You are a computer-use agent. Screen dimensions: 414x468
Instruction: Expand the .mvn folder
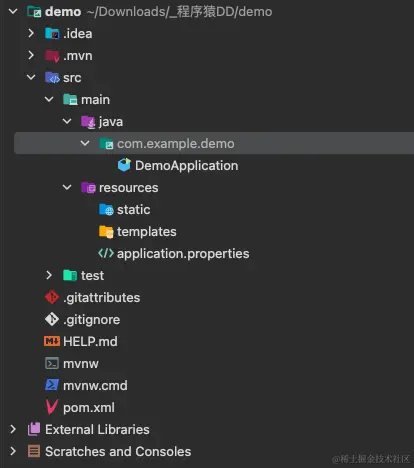(31, 55)
